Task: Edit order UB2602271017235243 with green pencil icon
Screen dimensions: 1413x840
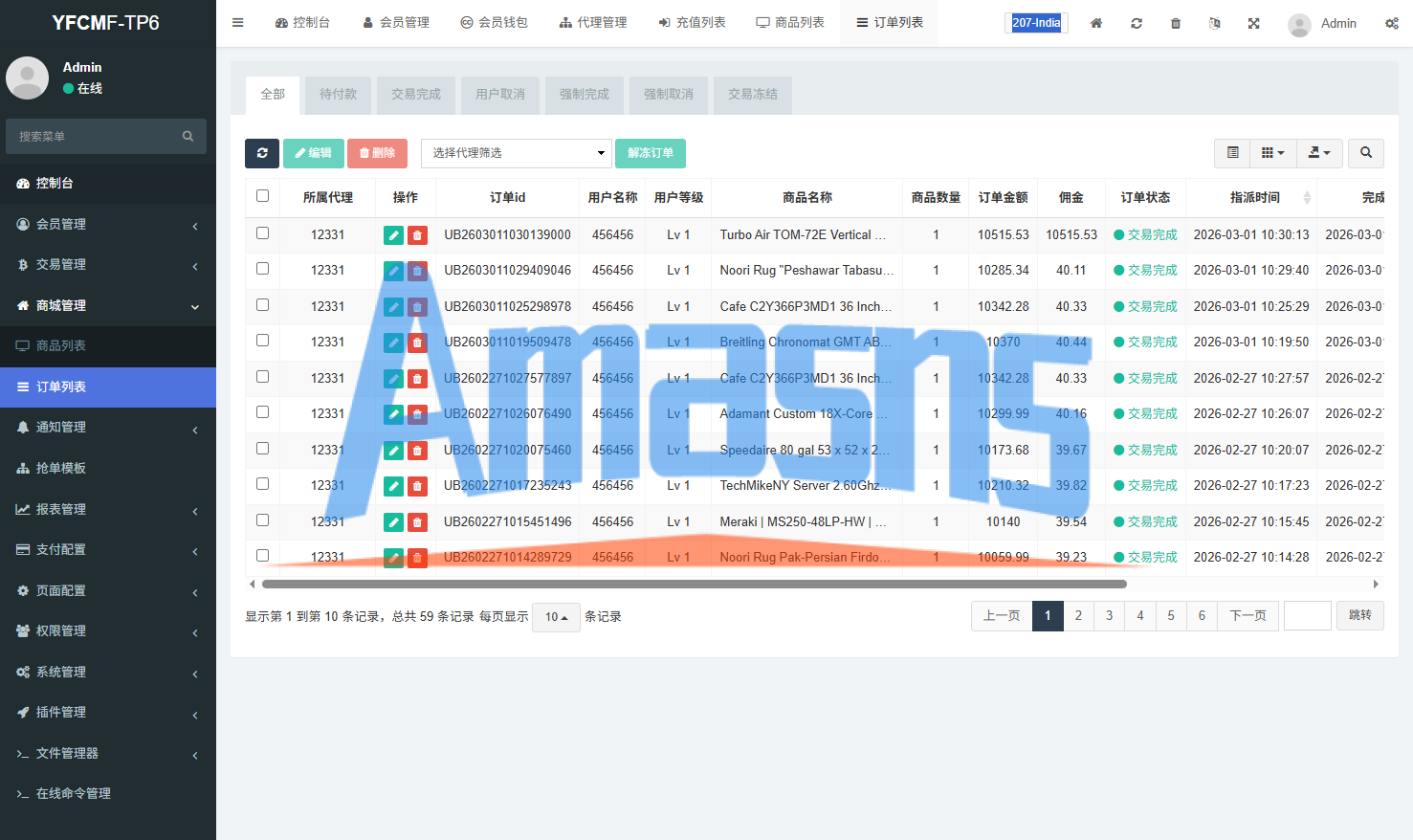Action: (393, 486)
